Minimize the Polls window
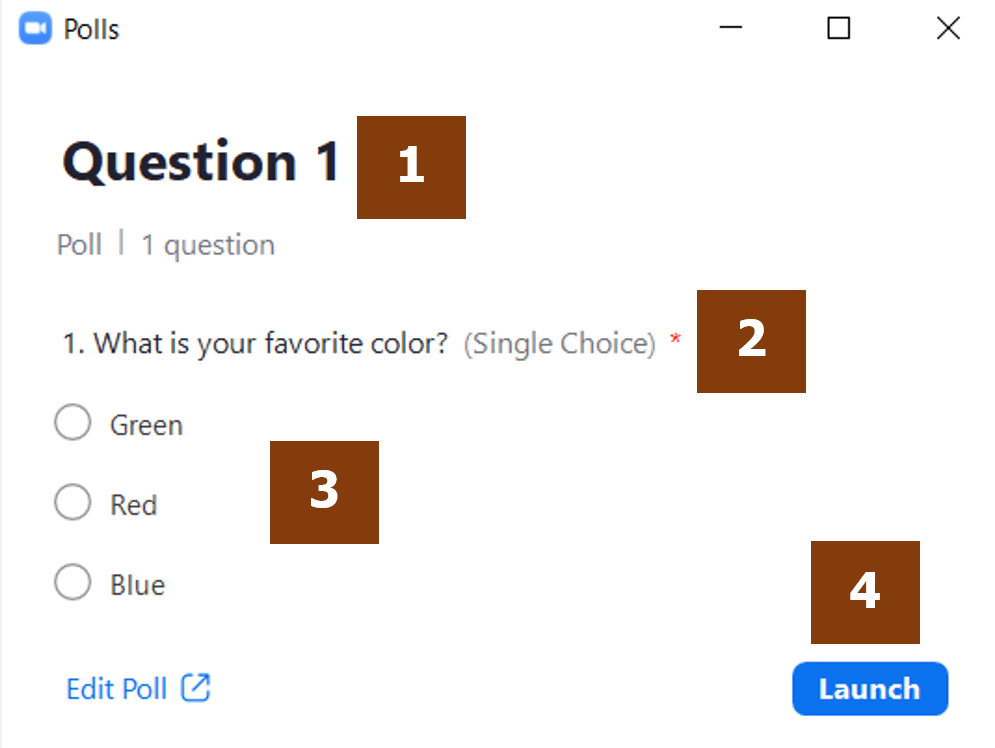Image resolution: width=995 pixels, height=748 pixels. pos(730,27)
